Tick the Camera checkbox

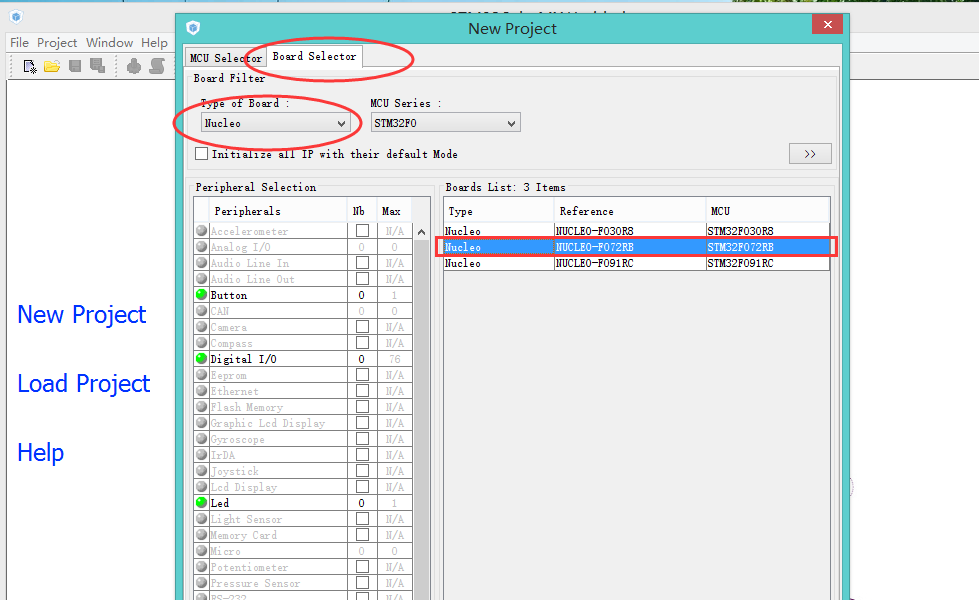(362, 327)
